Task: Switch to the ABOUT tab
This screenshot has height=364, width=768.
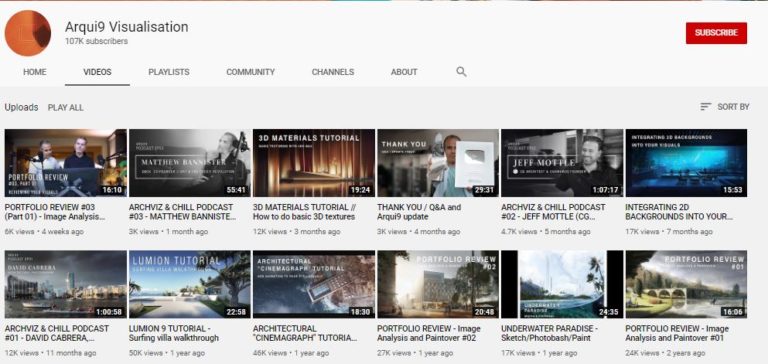Action: click(x=404, y=72)
